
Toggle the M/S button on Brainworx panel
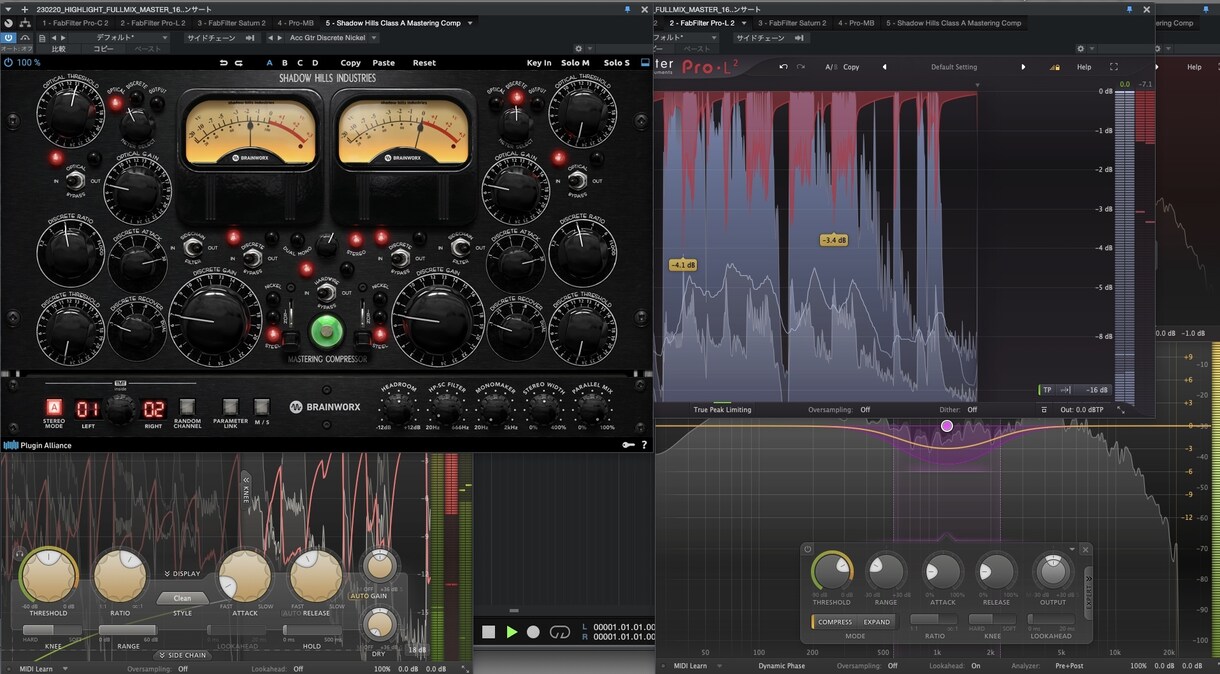click(x=261, y=406)
